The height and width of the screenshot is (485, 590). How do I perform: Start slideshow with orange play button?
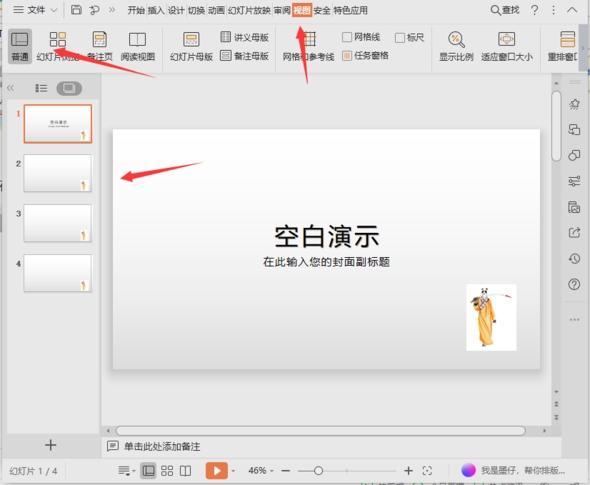[216, 471]
